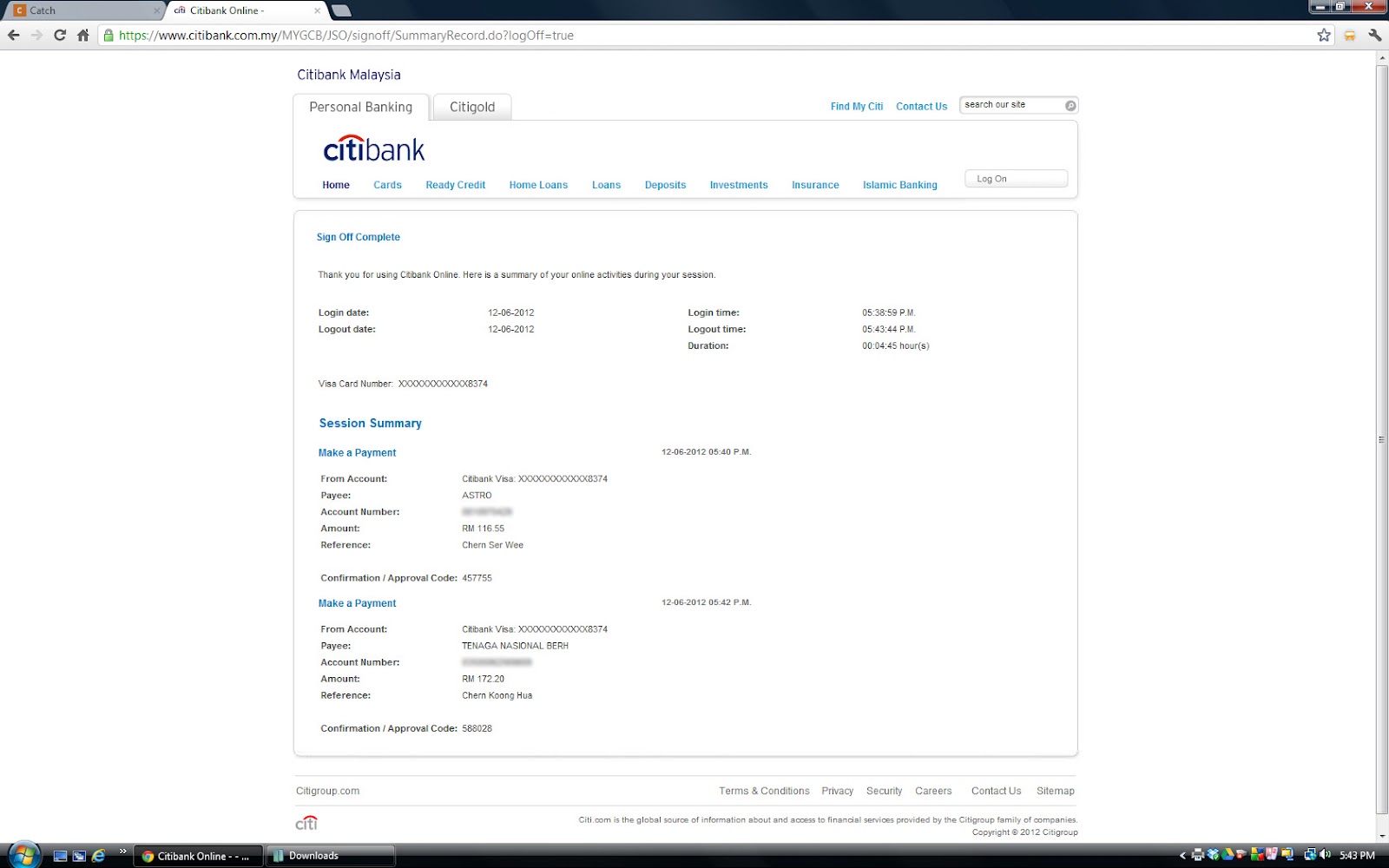Open Dropbox from the system tray
The image size is (1389, 868).
pos(1213,855)
